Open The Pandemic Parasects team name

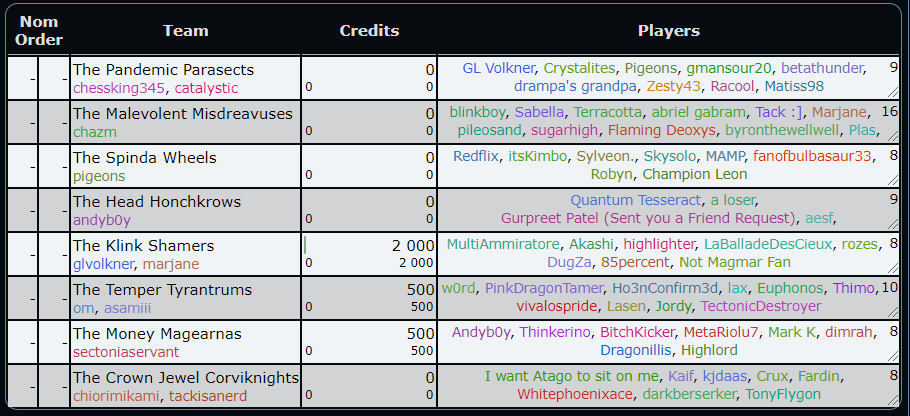(x=163, y=70)
